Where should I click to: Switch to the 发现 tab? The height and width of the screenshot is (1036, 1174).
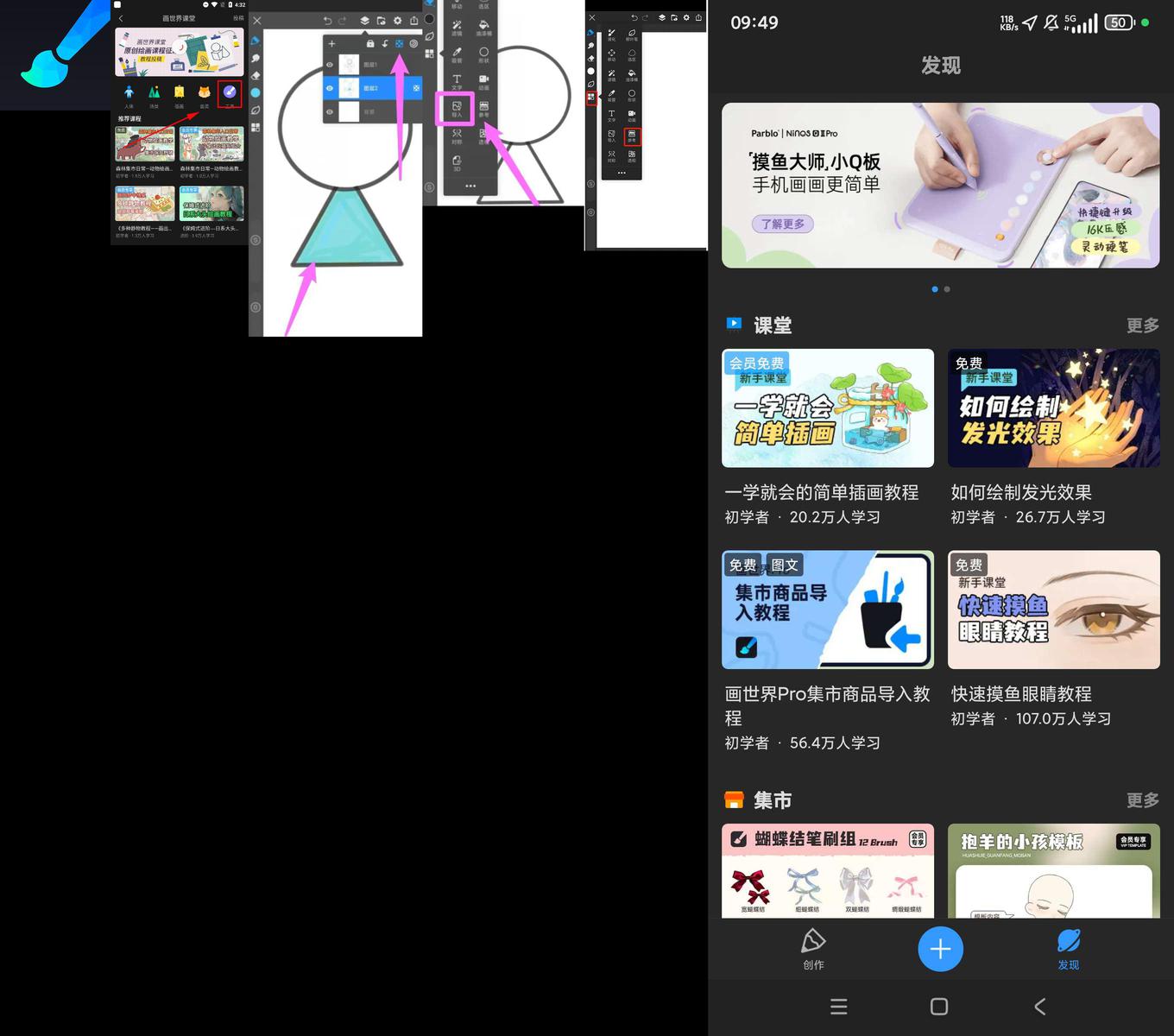(x=1068, y=949)
